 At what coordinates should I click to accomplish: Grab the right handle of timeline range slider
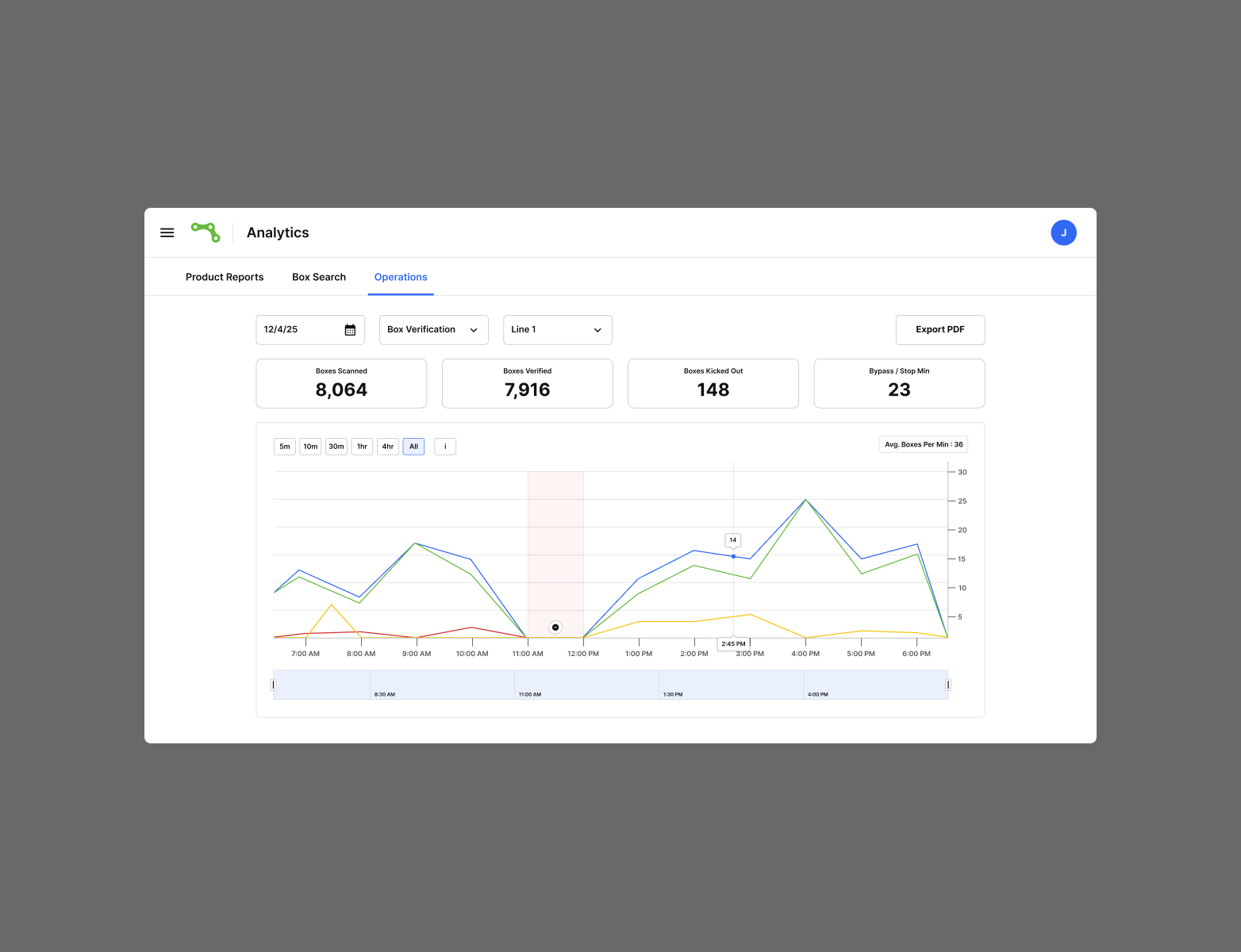point(948,685)
